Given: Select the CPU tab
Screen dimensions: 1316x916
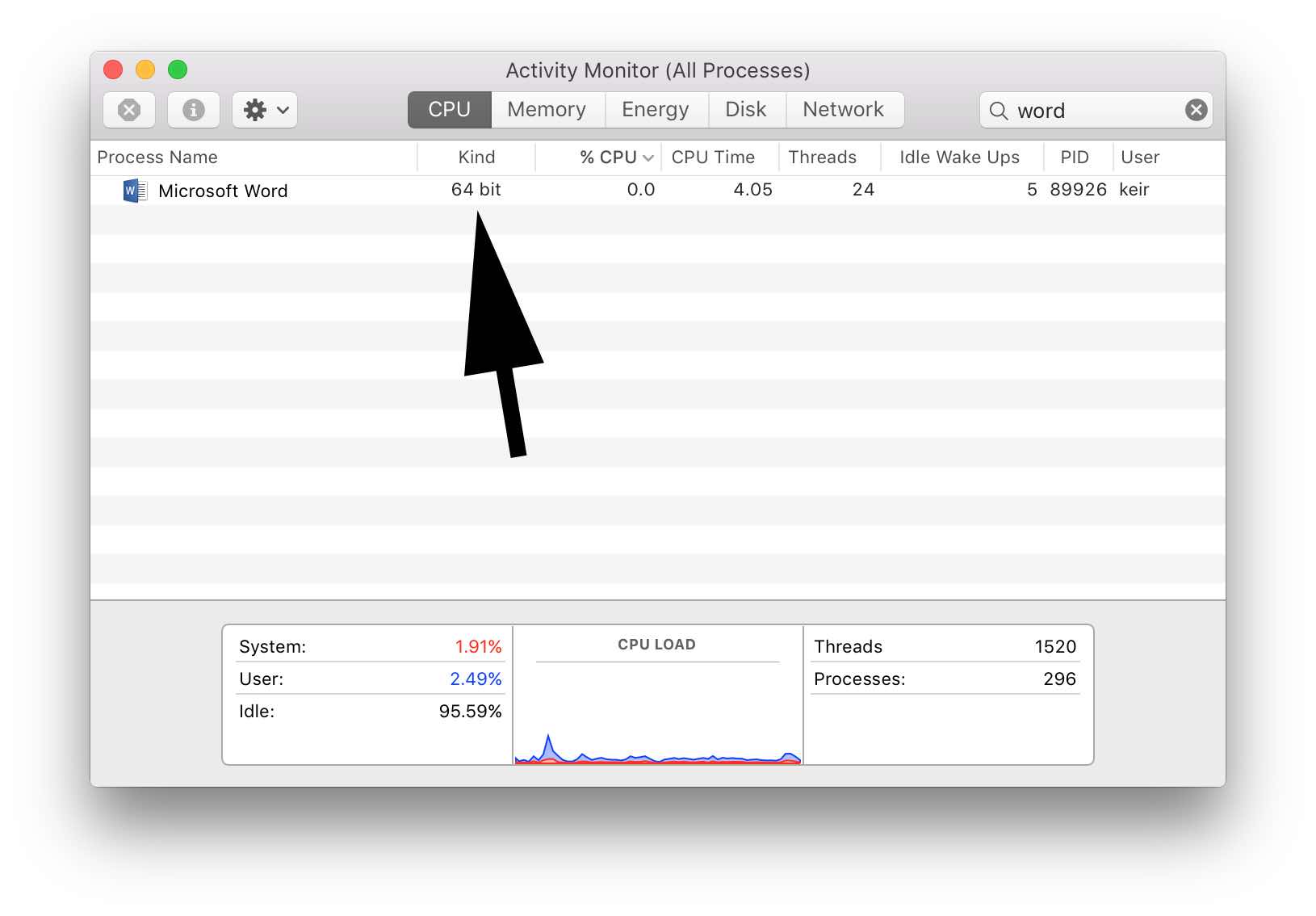Looking at the screenshot, I should 449,110.
